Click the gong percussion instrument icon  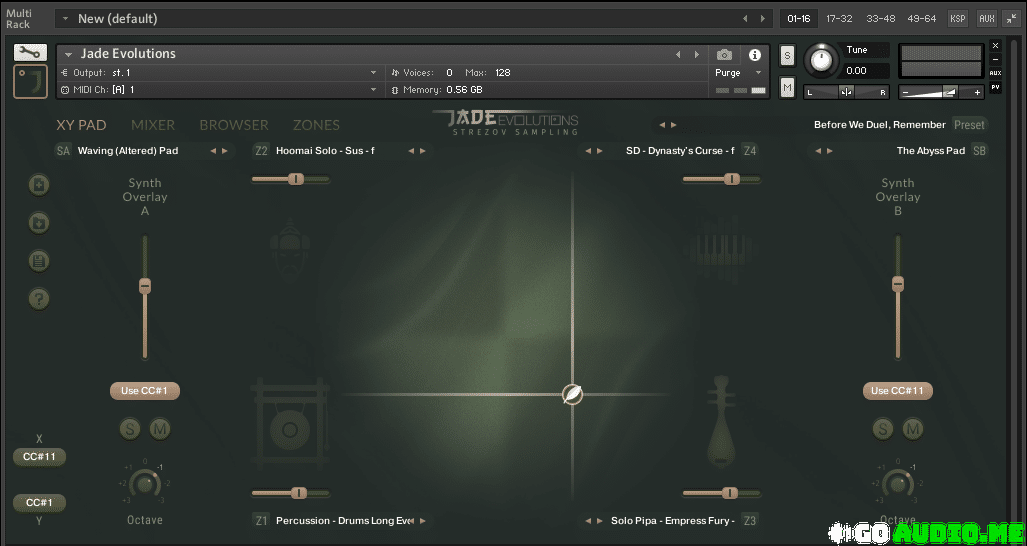290,429
